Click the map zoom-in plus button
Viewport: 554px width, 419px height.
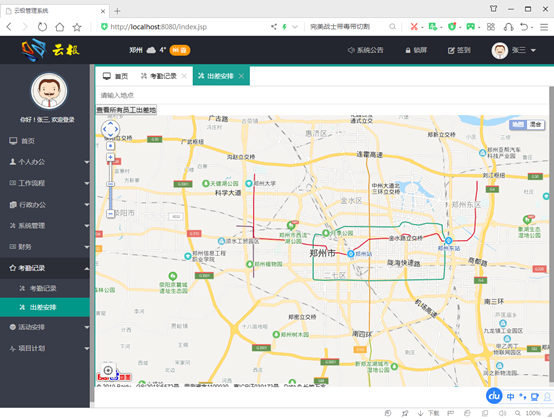point(111,157)
